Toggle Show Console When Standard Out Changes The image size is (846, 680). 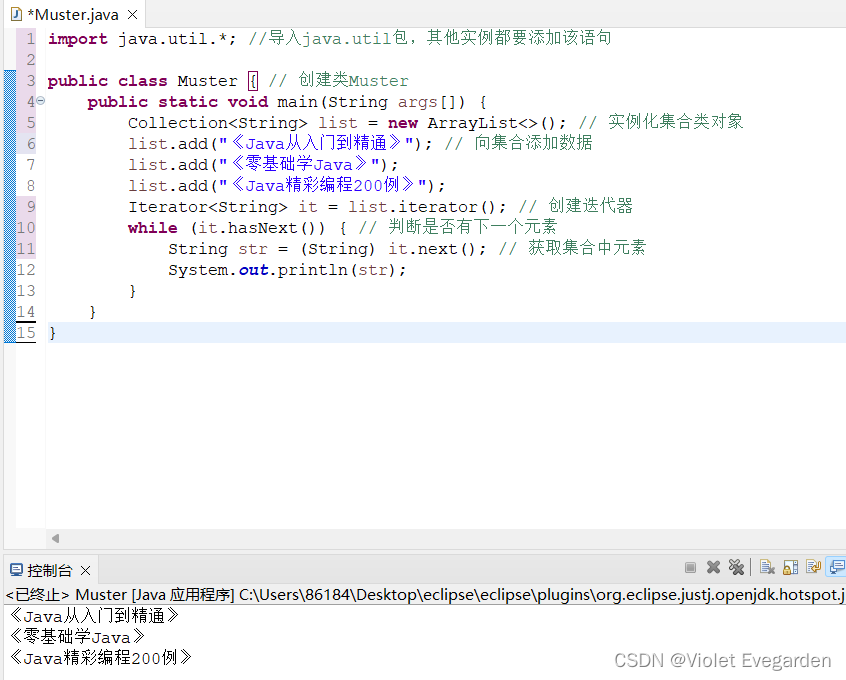[815, 567]
